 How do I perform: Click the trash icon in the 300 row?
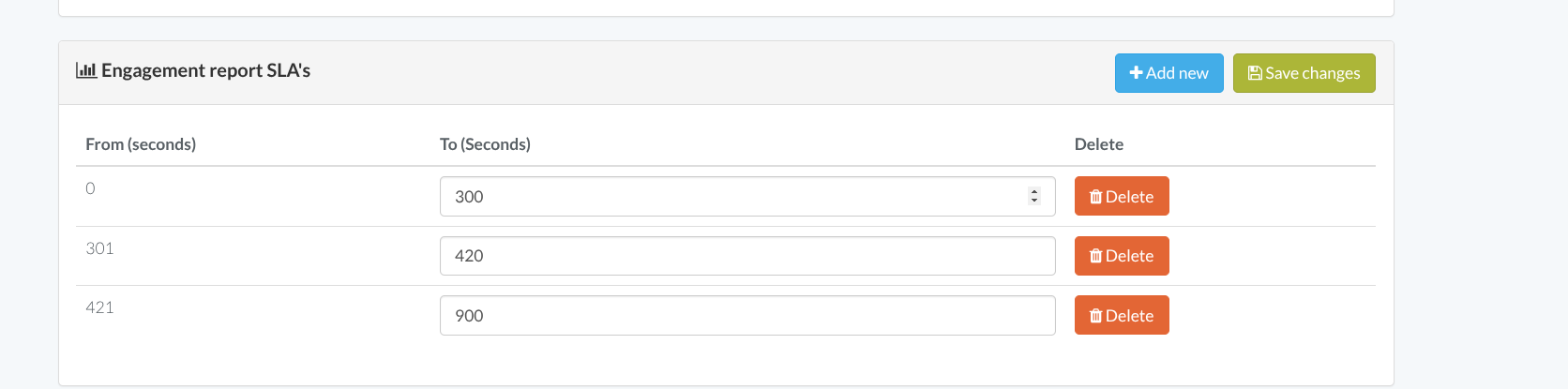pos(1095,197)
